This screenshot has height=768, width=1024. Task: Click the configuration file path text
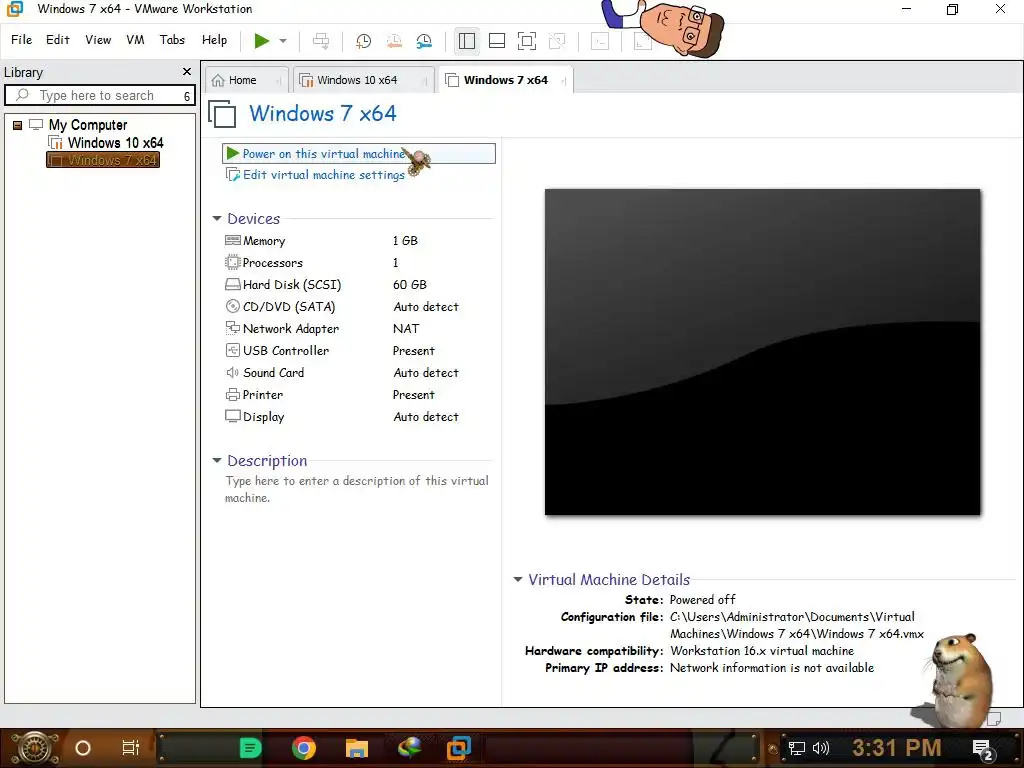tap(797, 625)
